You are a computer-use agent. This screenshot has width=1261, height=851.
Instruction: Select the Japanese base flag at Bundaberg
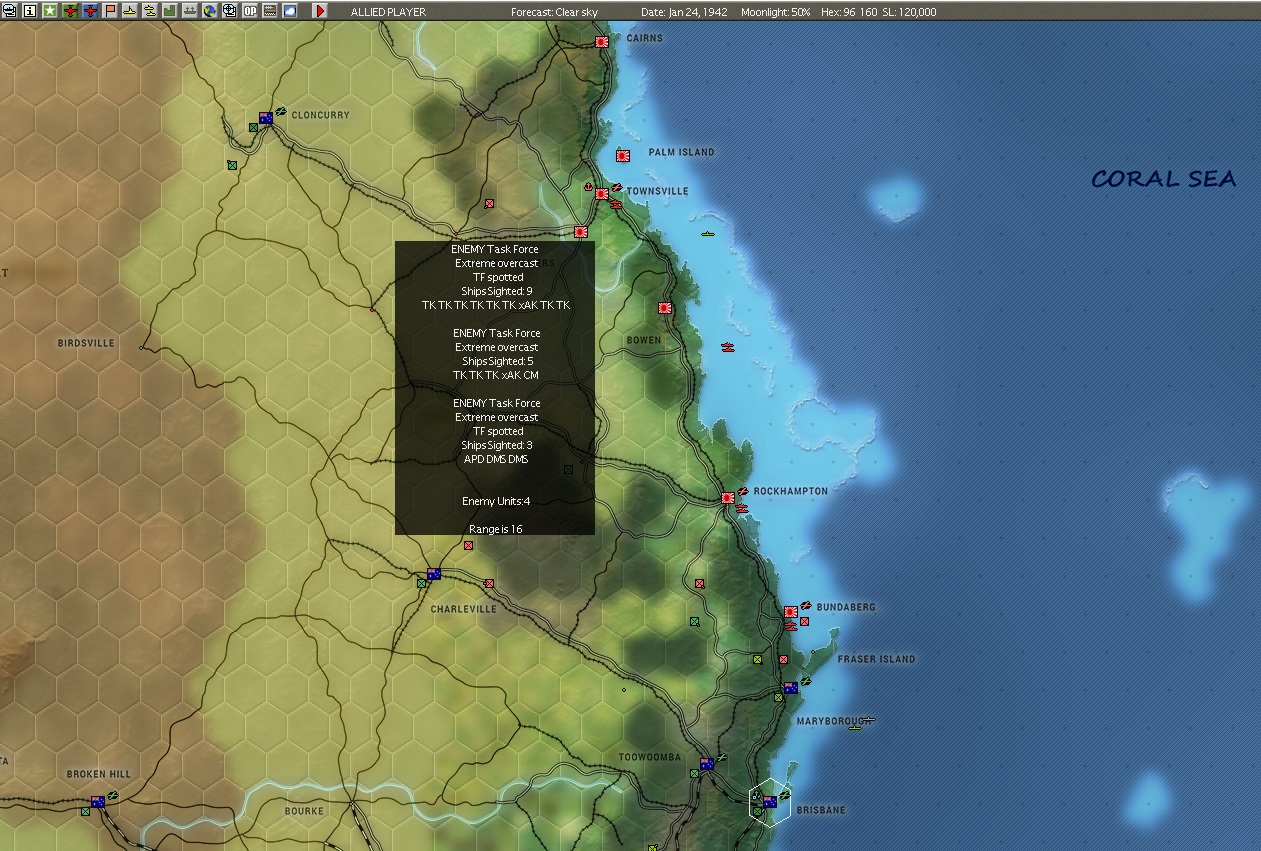click(x=791, y=612)
